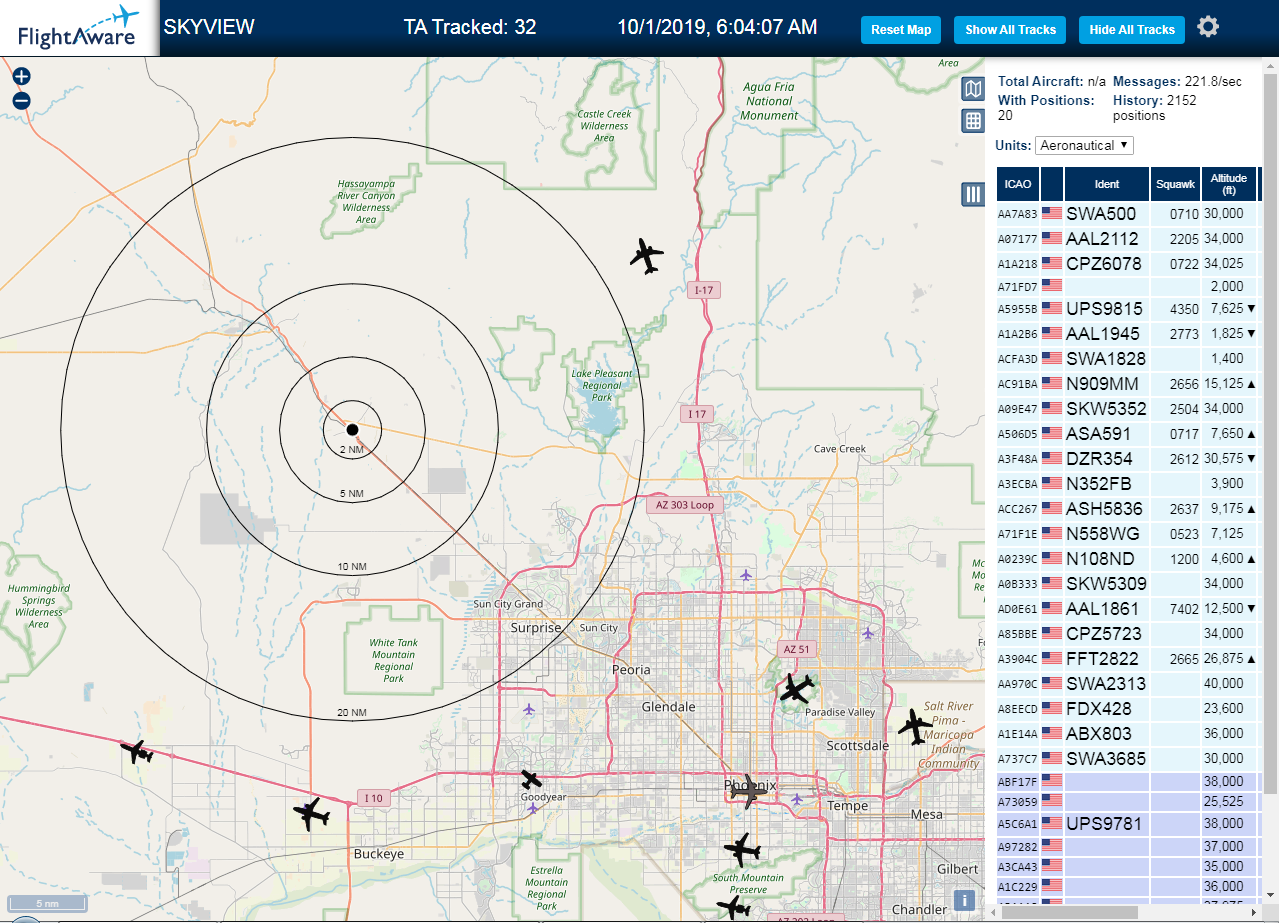
Task: Open the settings gear icon
Action: [x=1208, y=27]
